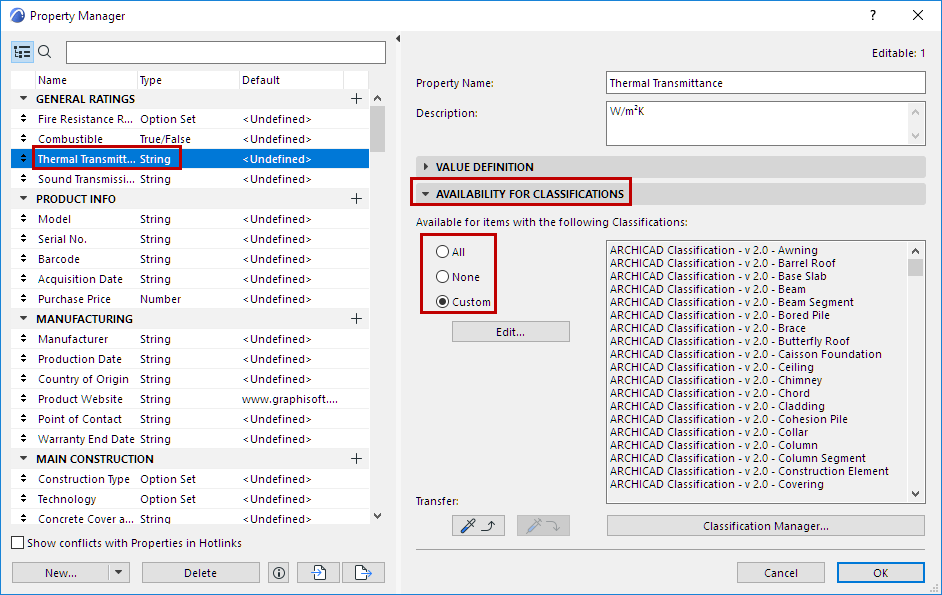The width and height of the screenshot is (942, 595).
Task: Click the export properties icon
Action: (363, 573)
